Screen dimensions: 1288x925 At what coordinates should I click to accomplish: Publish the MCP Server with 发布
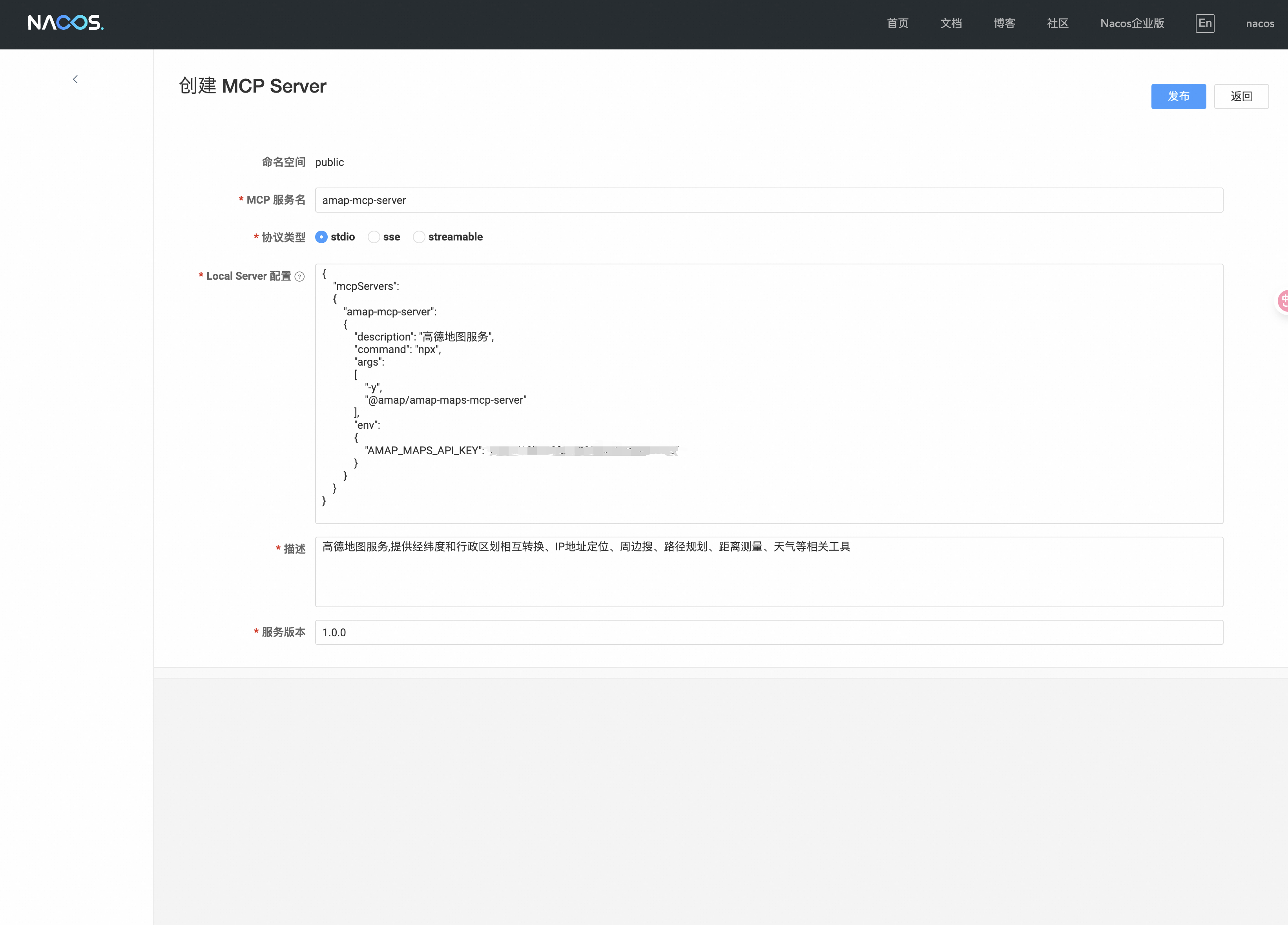[x=1179, y=96]
